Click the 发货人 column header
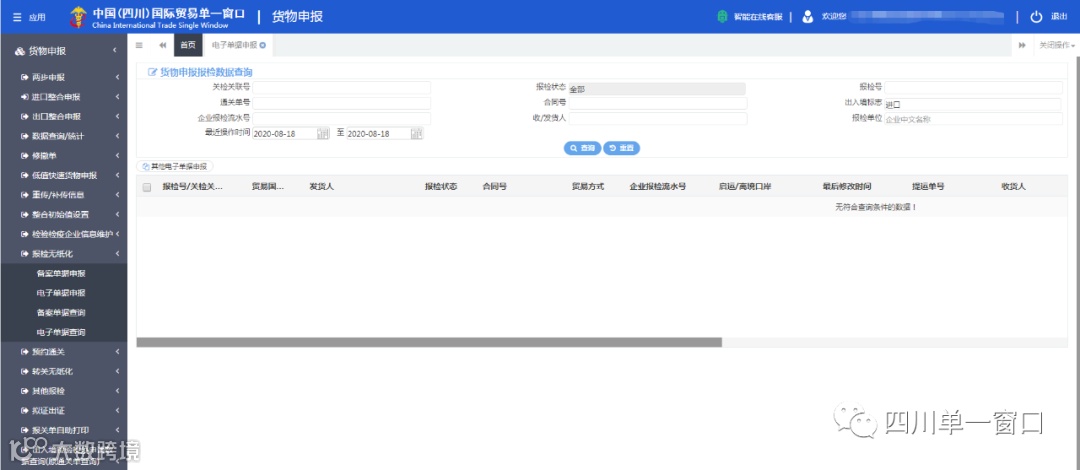 pos(322,187)
